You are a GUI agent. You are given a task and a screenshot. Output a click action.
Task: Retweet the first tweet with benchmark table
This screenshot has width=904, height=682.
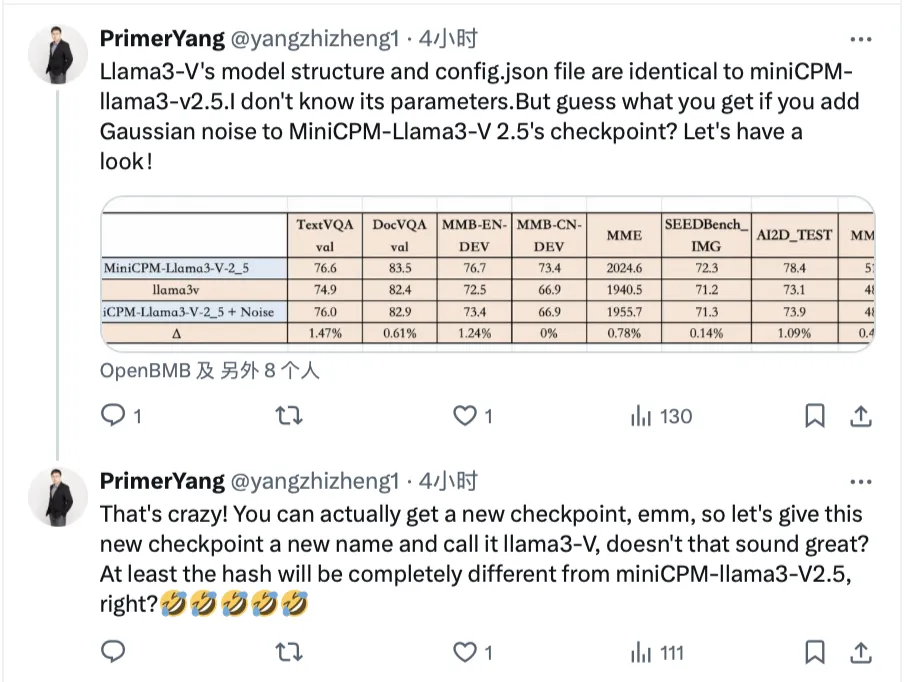[289, 415]
